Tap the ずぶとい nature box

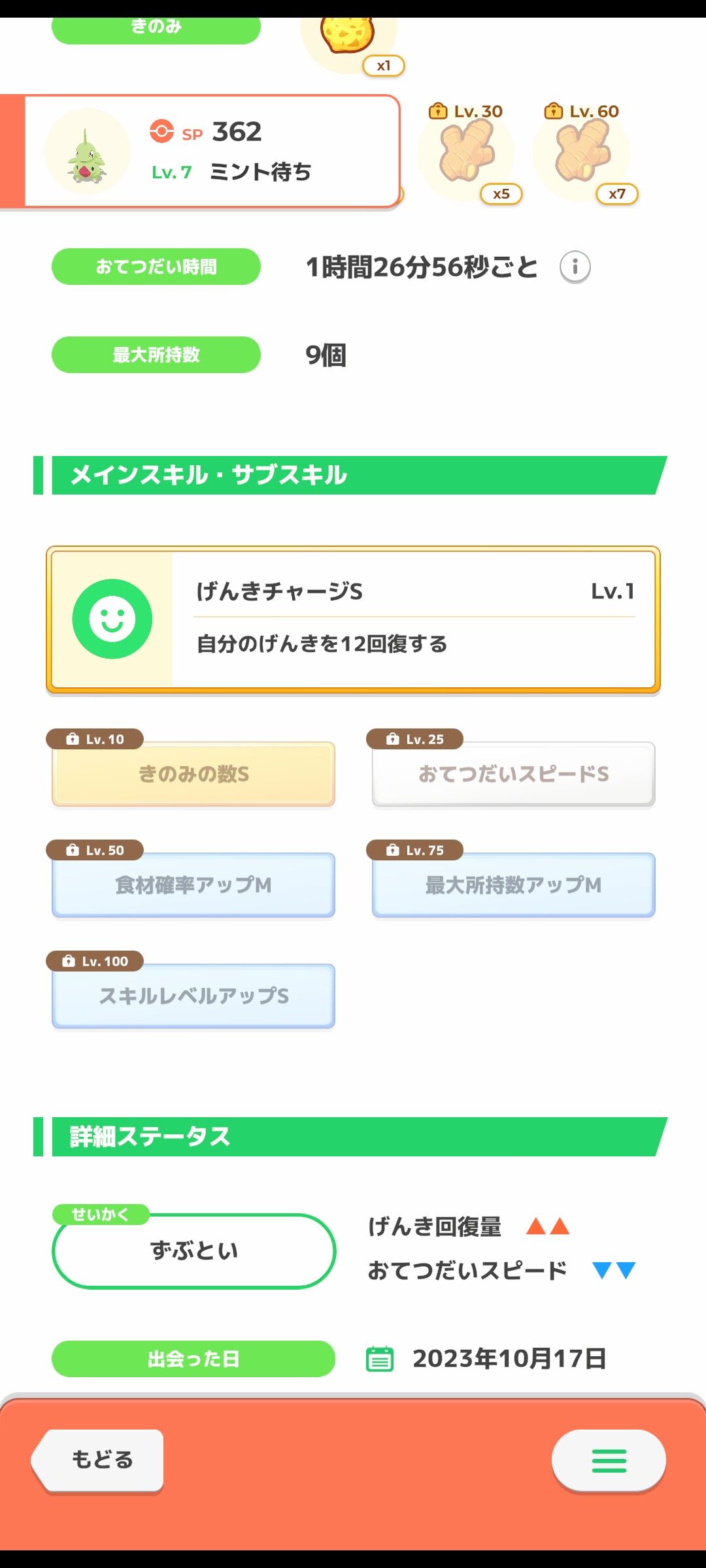194,1251
